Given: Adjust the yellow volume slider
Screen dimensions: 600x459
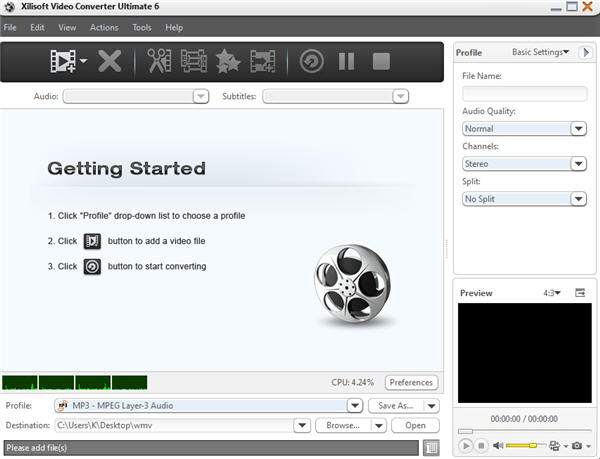Looking at the screenshot, I should click(526, 445).
